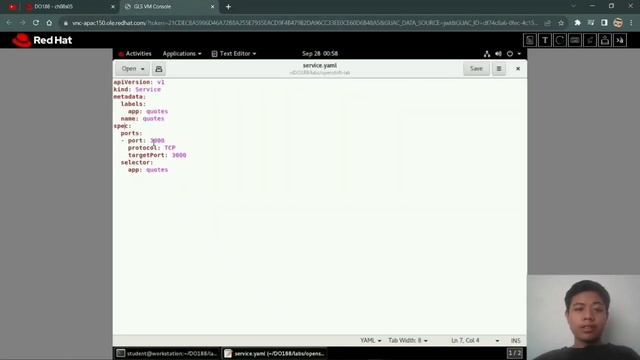Click the 'selector:' line
The image size is (640, 360).
tap(137, 162)
